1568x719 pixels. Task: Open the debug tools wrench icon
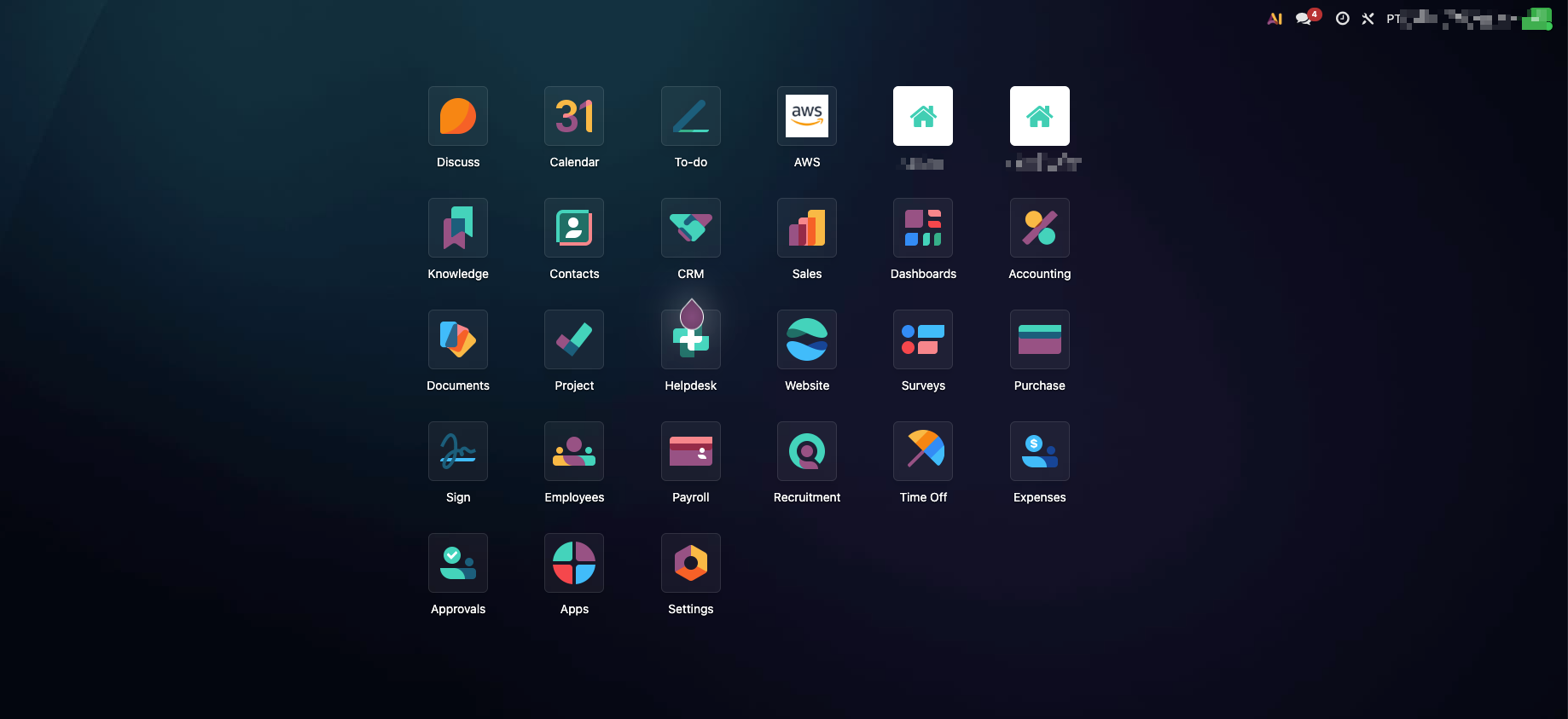point(1368,19)
